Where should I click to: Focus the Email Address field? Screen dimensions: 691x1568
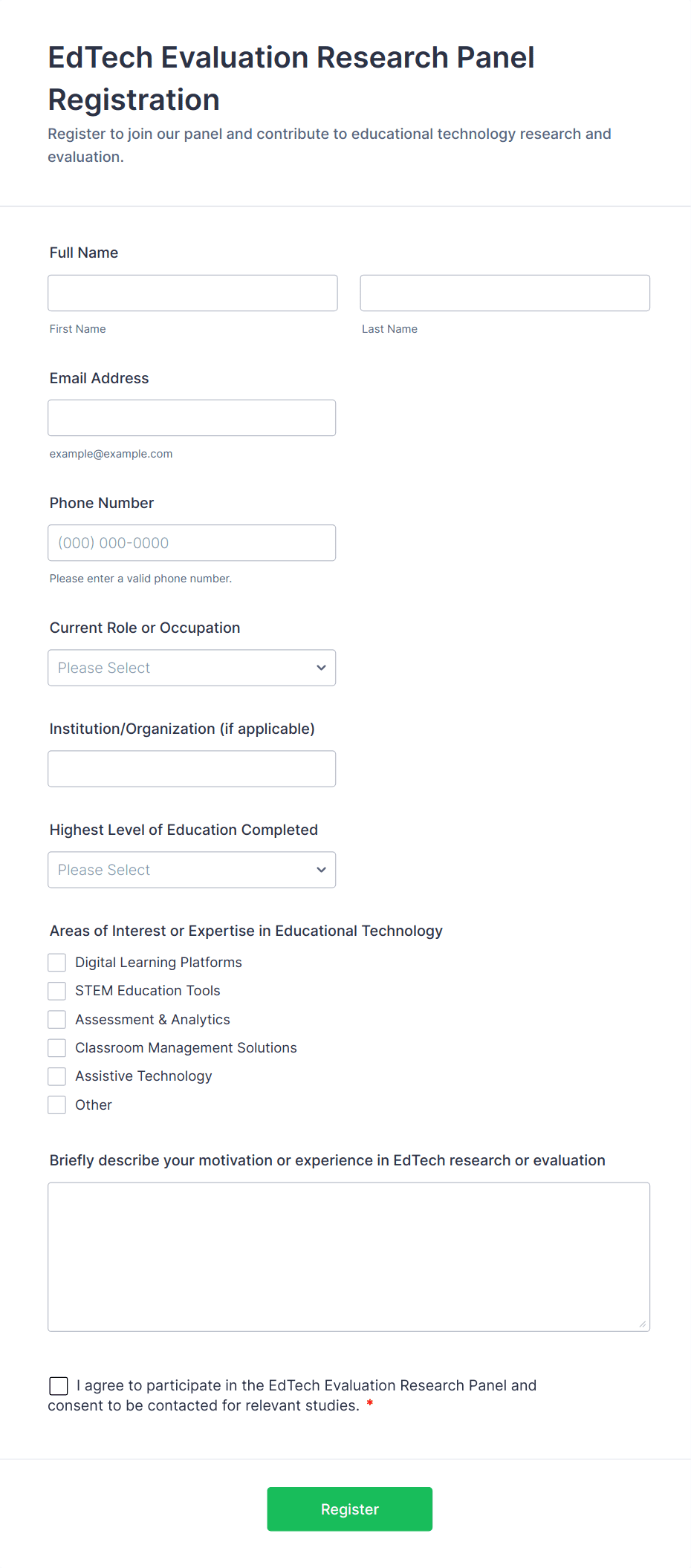pyautogui.click(x=192, y=417)
